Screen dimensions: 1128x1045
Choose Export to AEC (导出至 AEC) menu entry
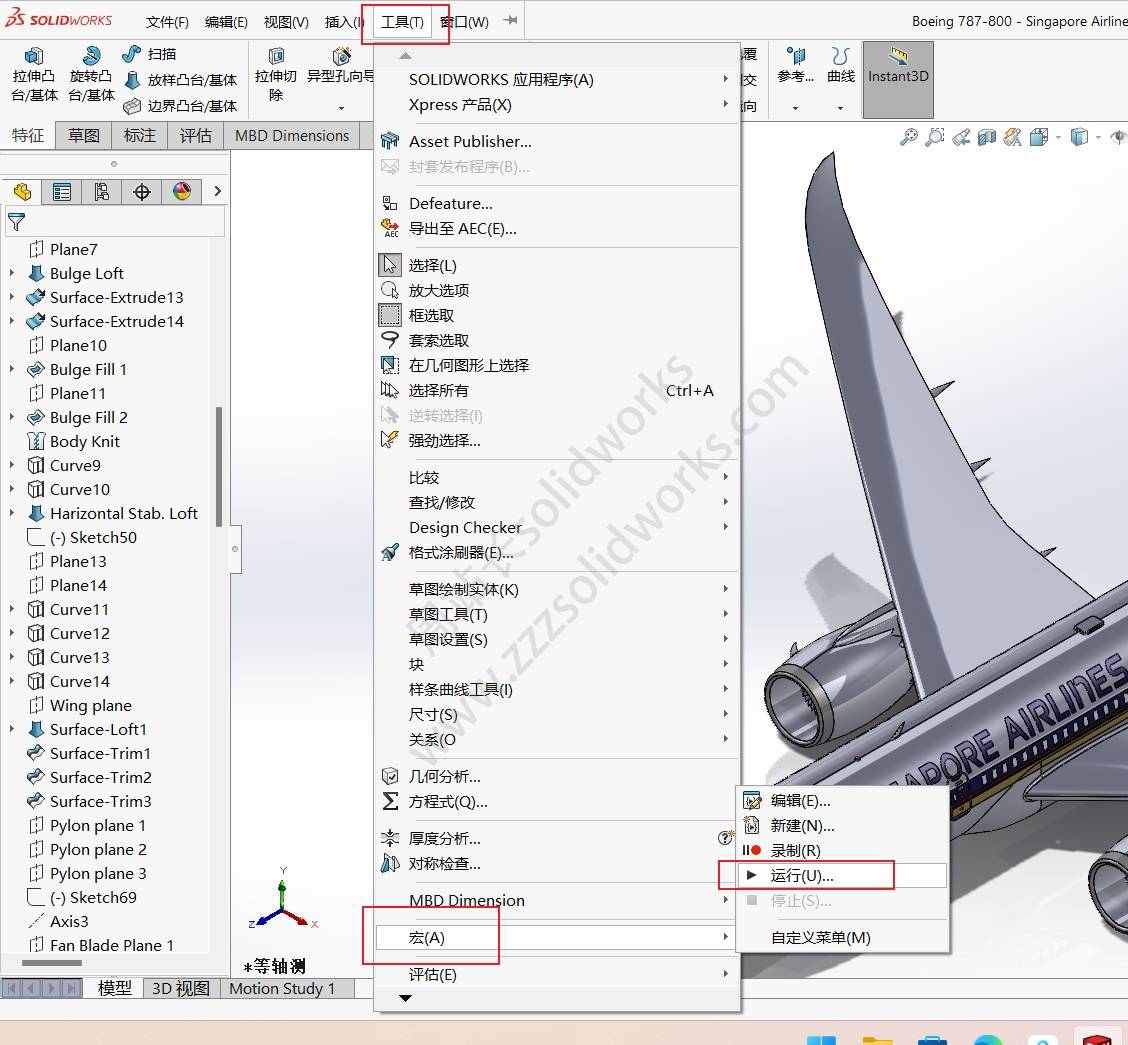[558, 229]
